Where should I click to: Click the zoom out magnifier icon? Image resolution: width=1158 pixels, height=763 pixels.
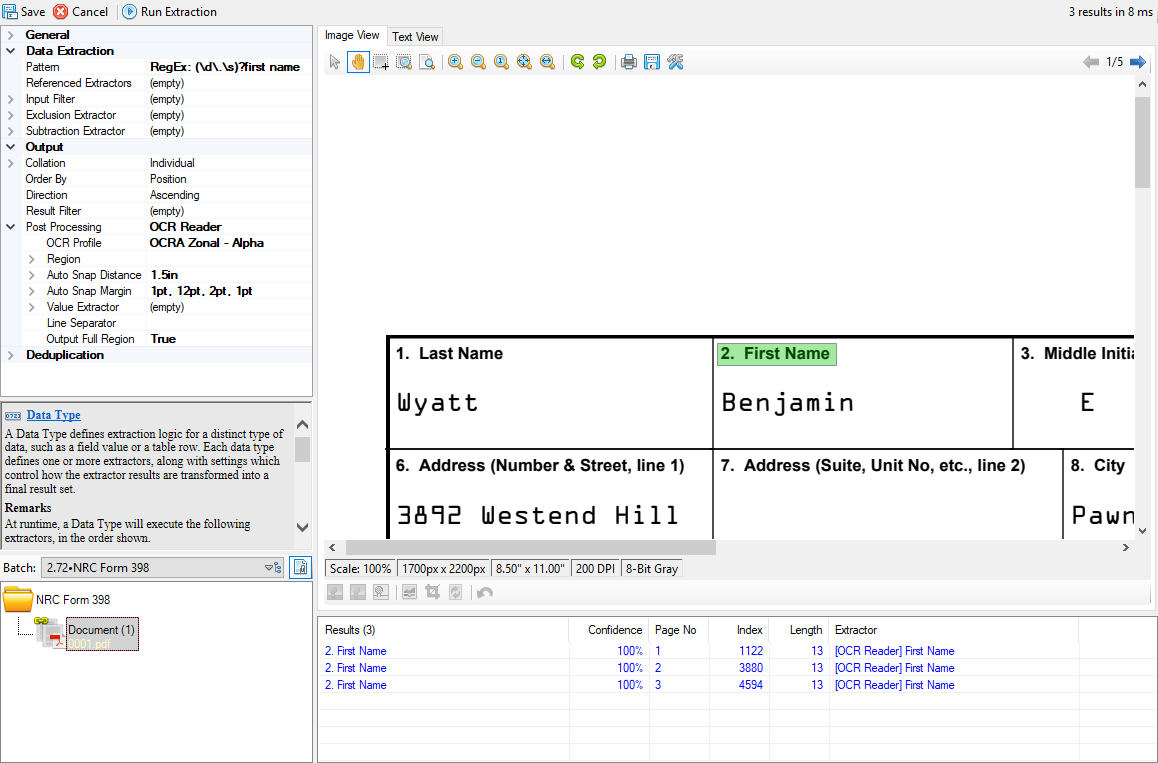coord(478,62)
